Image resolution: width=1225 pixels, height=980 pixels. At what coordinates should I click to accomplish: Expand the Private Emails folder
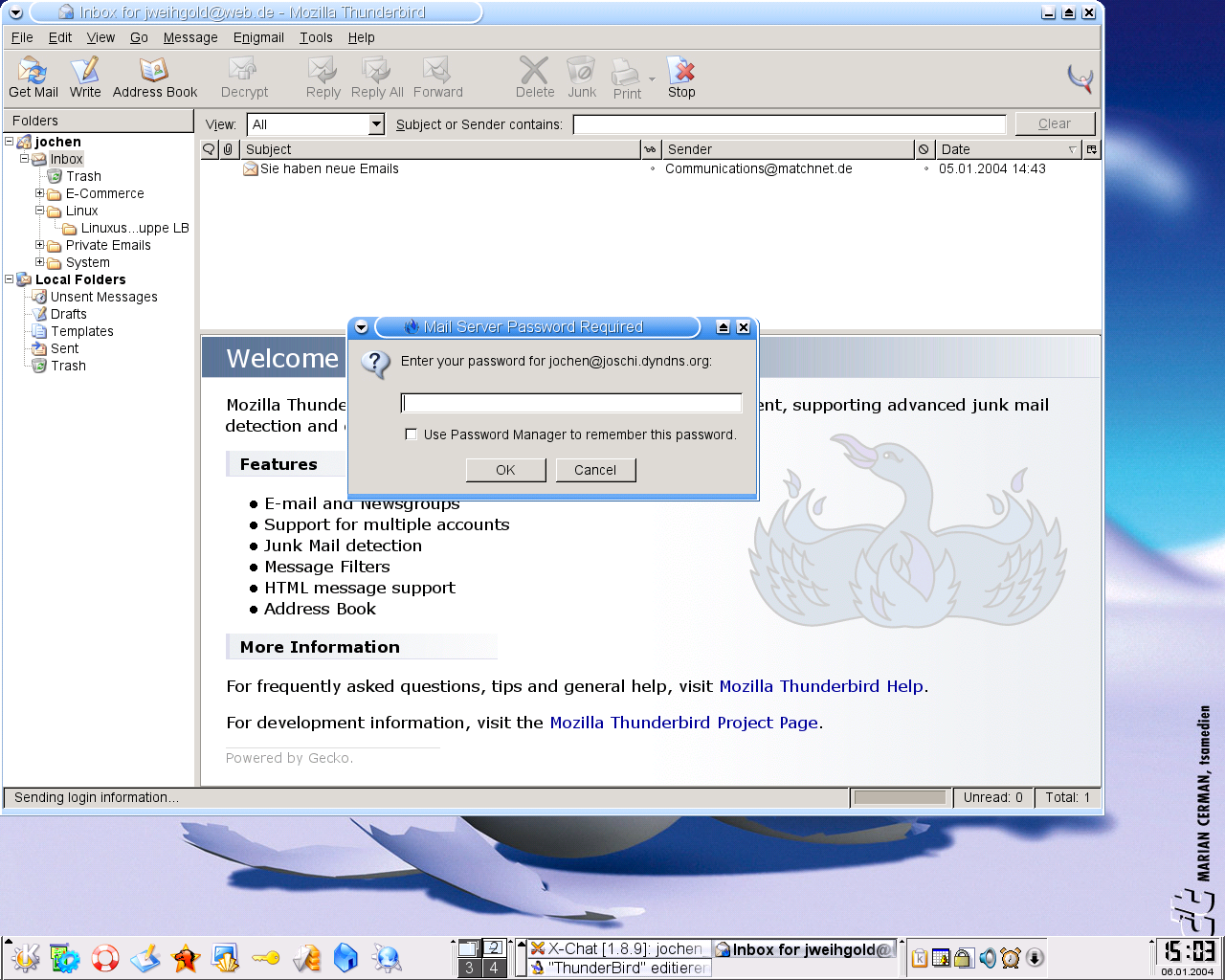[x=40, y=245]
